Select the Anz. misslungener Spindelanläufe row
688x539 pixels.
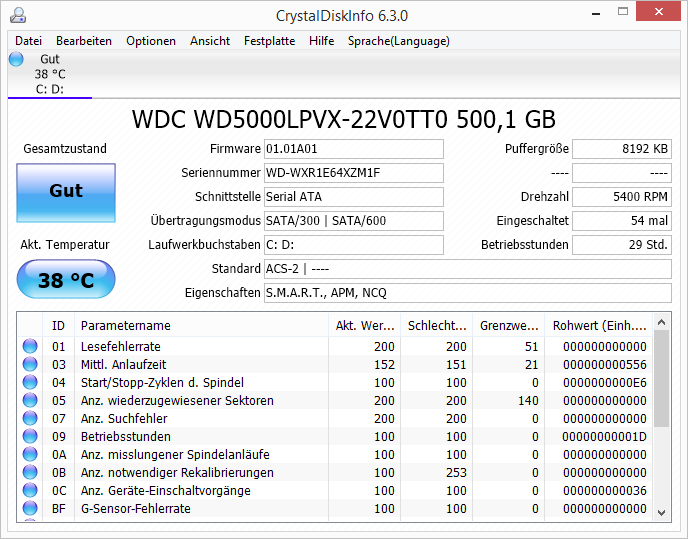[335, 455]
